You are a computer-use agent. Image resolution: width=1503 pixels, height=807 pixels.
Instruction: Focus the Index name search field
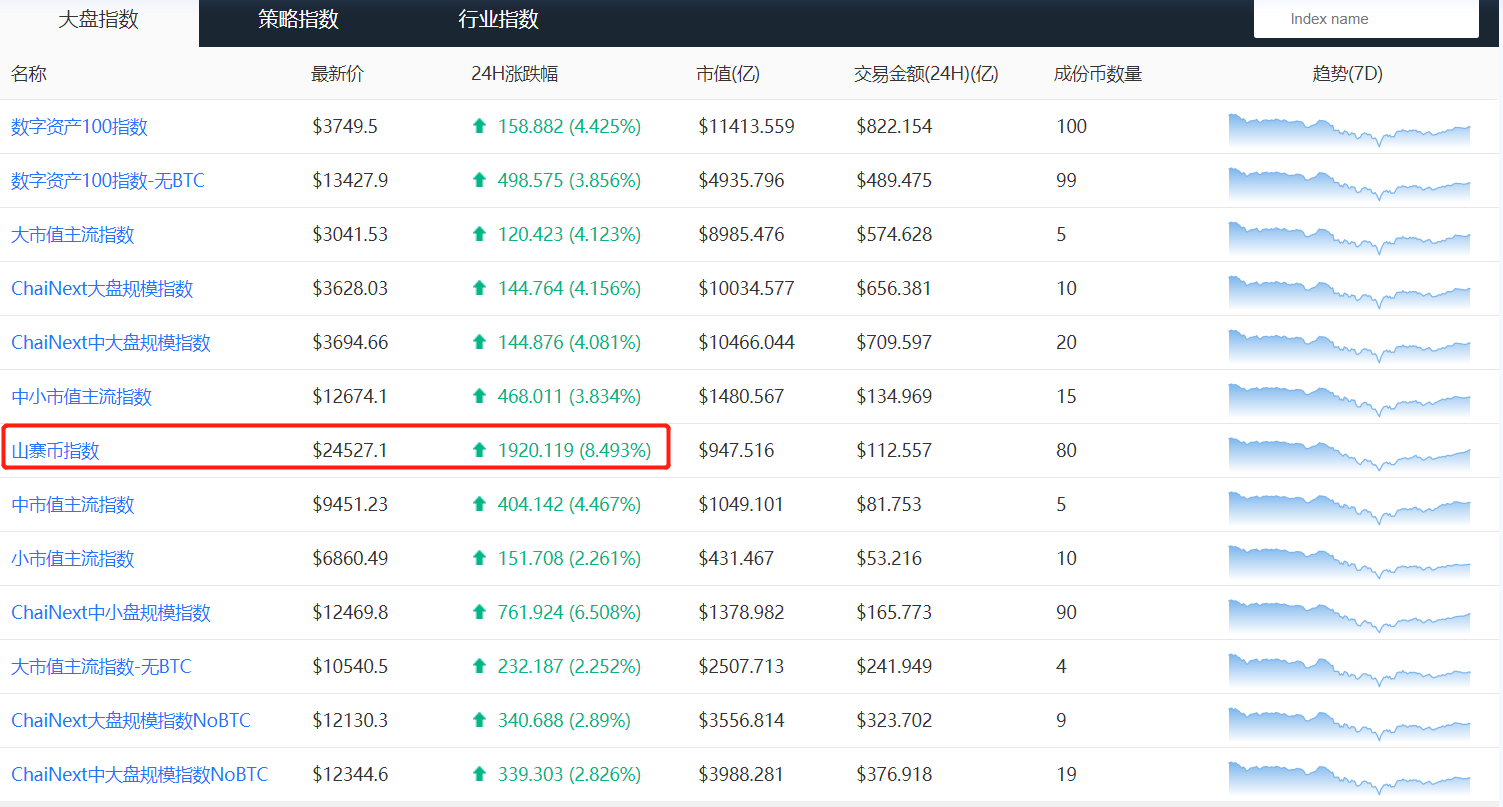pos(1365,19)
